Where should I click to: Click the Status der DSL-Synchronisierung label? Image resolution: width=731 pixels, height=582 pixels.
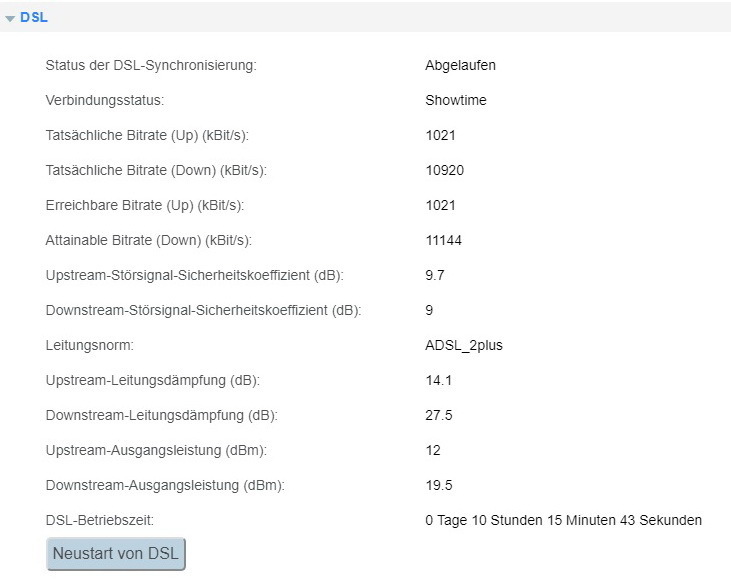point(151,65)
